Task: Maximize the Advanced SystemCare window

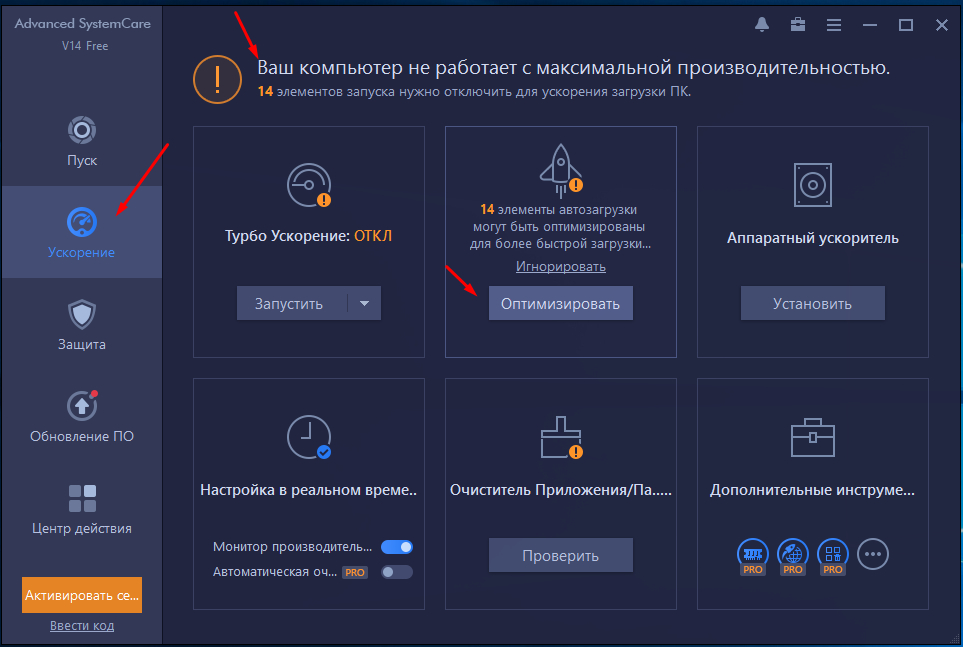Action: click(x=906, y=25)
